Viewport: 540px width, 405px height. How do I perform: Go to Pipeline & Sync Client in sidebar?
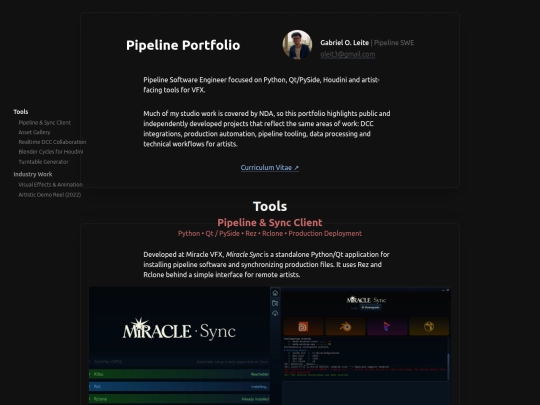coord(45,123)
